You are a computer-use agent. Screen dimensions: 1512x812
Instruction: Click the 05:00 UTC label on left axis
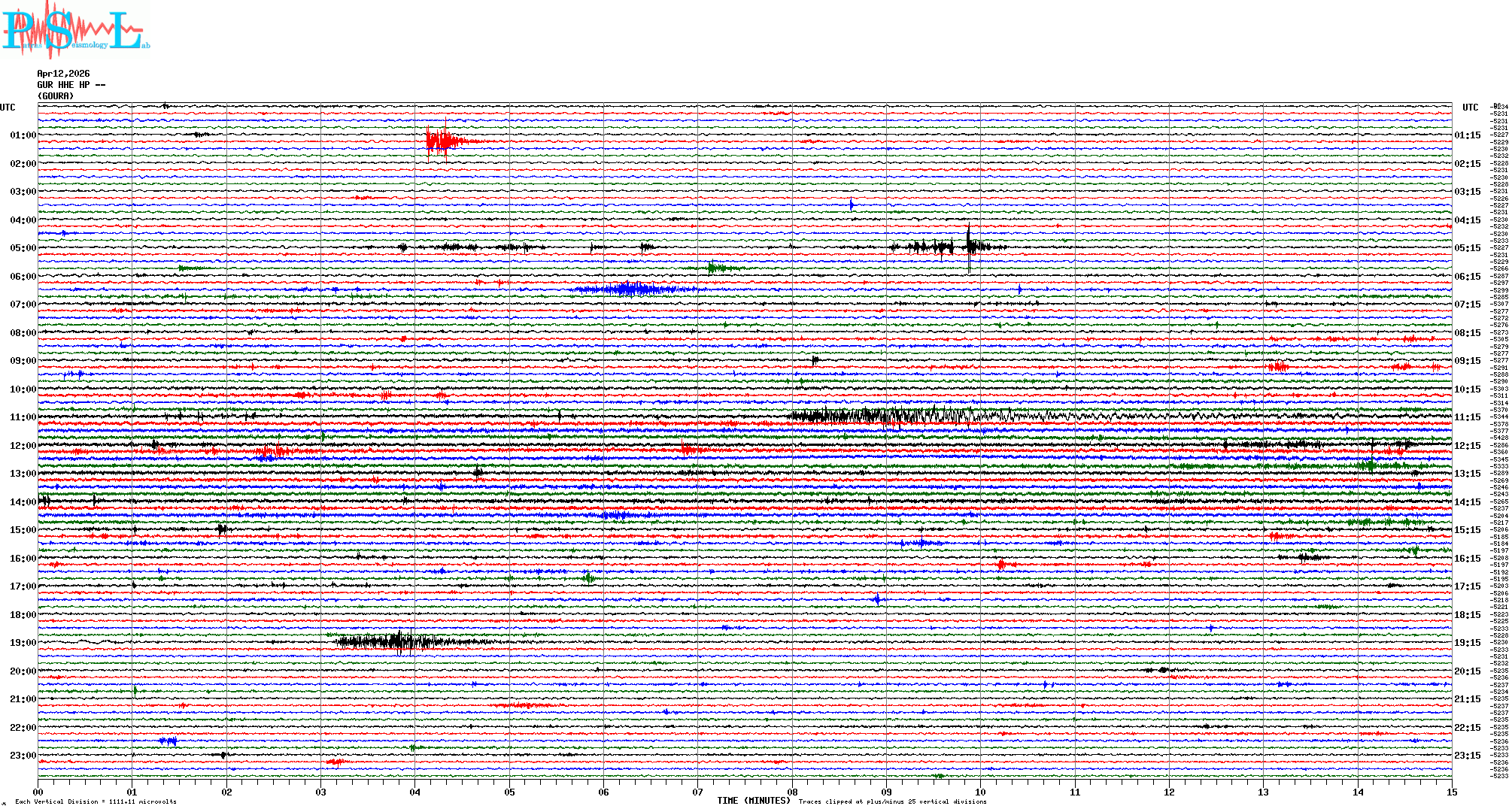click(23, 248)
